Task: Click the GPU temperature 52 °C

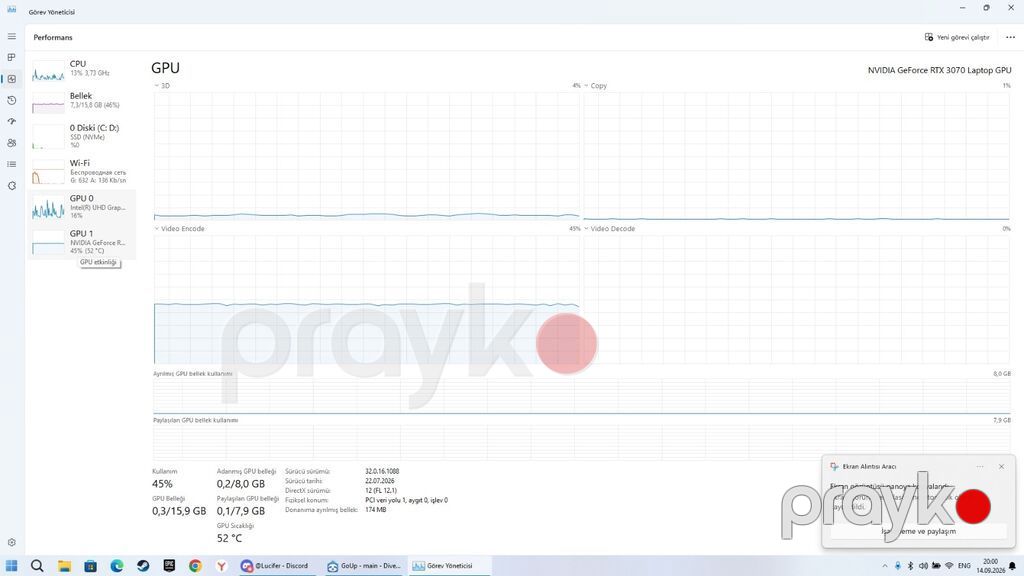Action: pos(229,538)
